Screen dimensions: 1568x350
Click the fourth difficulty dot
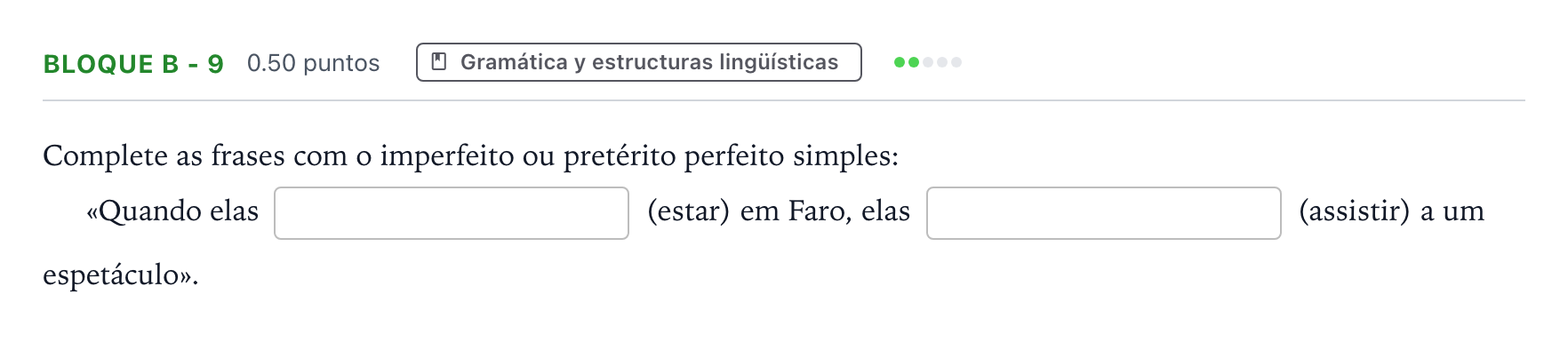942,62
